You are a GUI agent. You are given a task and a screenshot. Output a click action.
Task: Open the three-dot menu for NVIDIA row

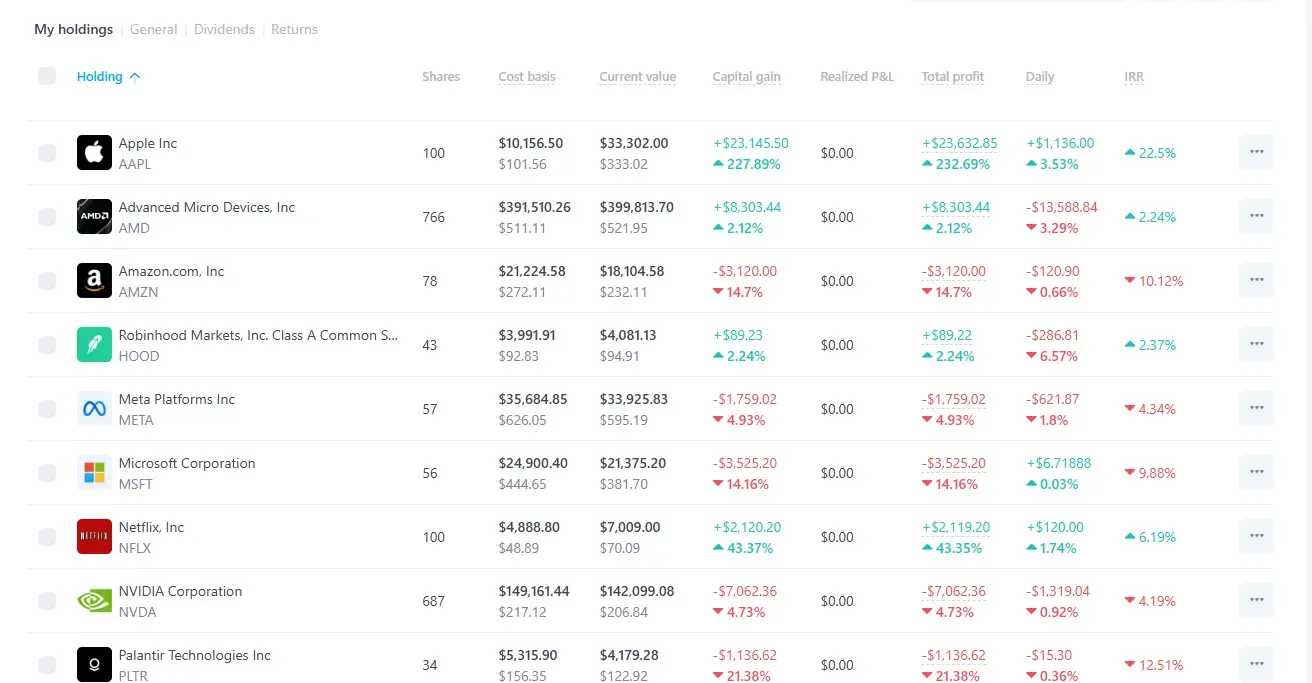click(x=1256, y=601)
